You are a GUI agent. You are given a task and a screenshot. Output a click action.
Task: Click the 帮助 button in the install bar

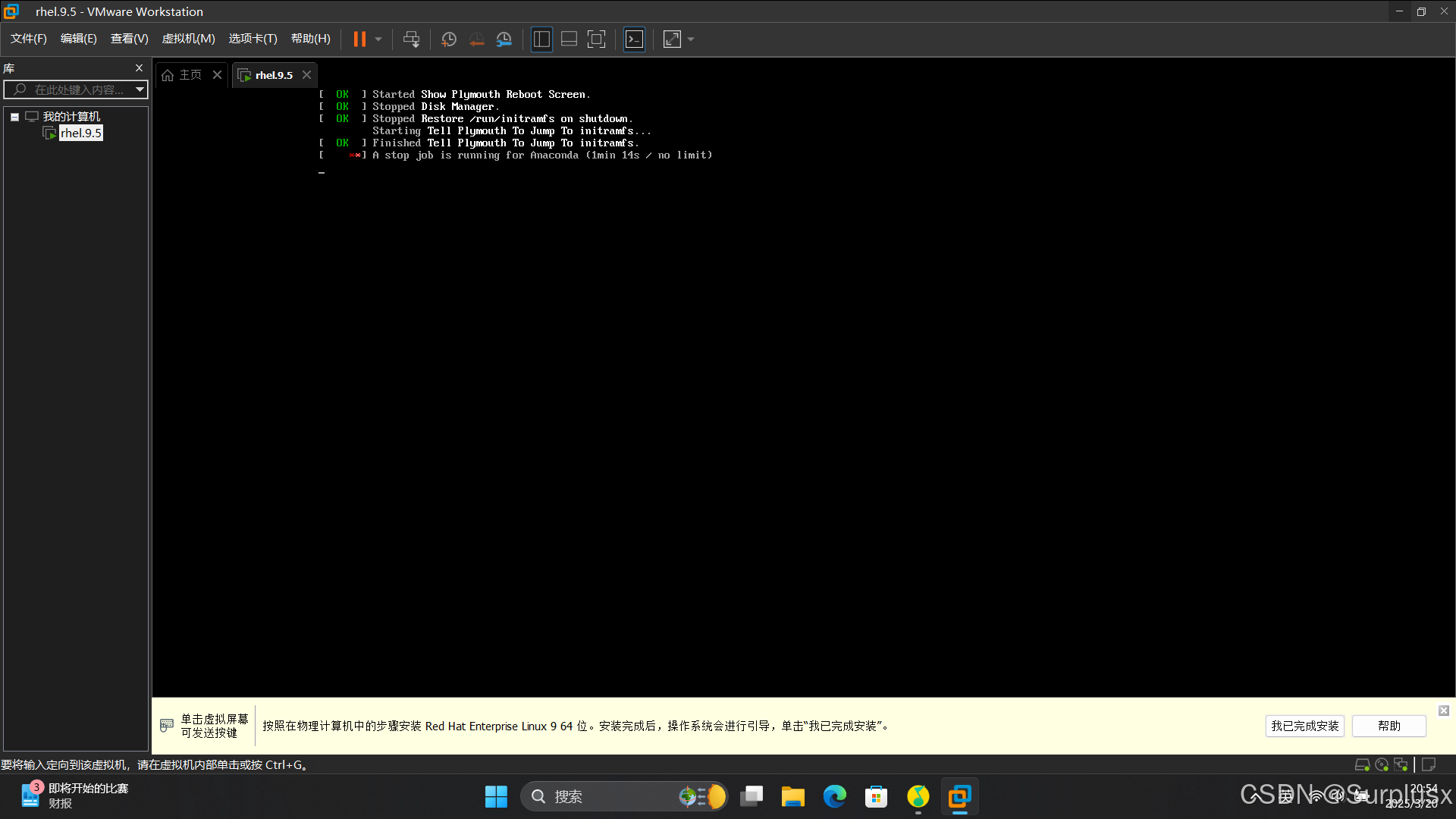(1389, 726)
